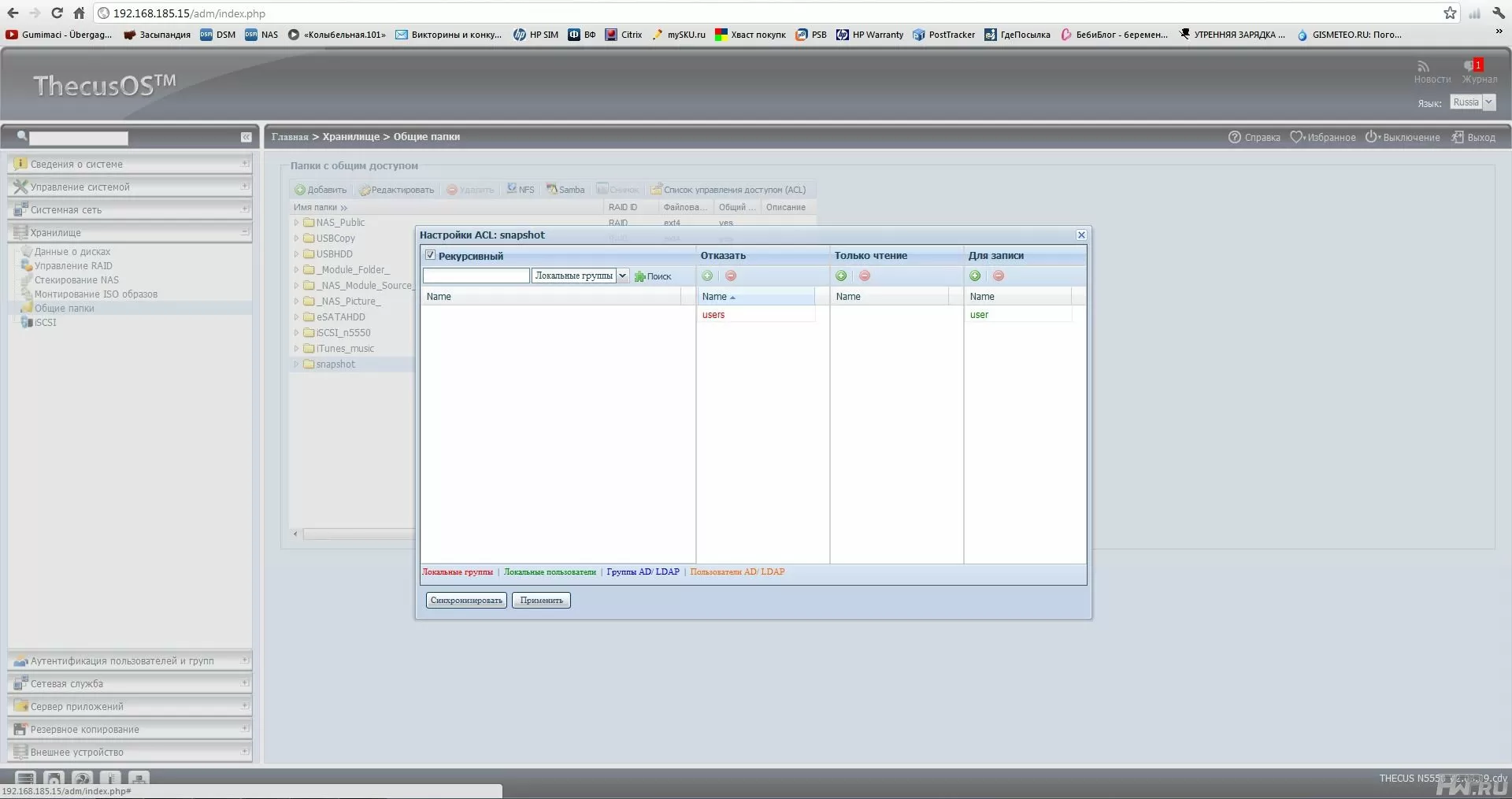Click the green add icon under Для записи
The height and width of the screenshot is (799, 1512).
click(975, 276)
